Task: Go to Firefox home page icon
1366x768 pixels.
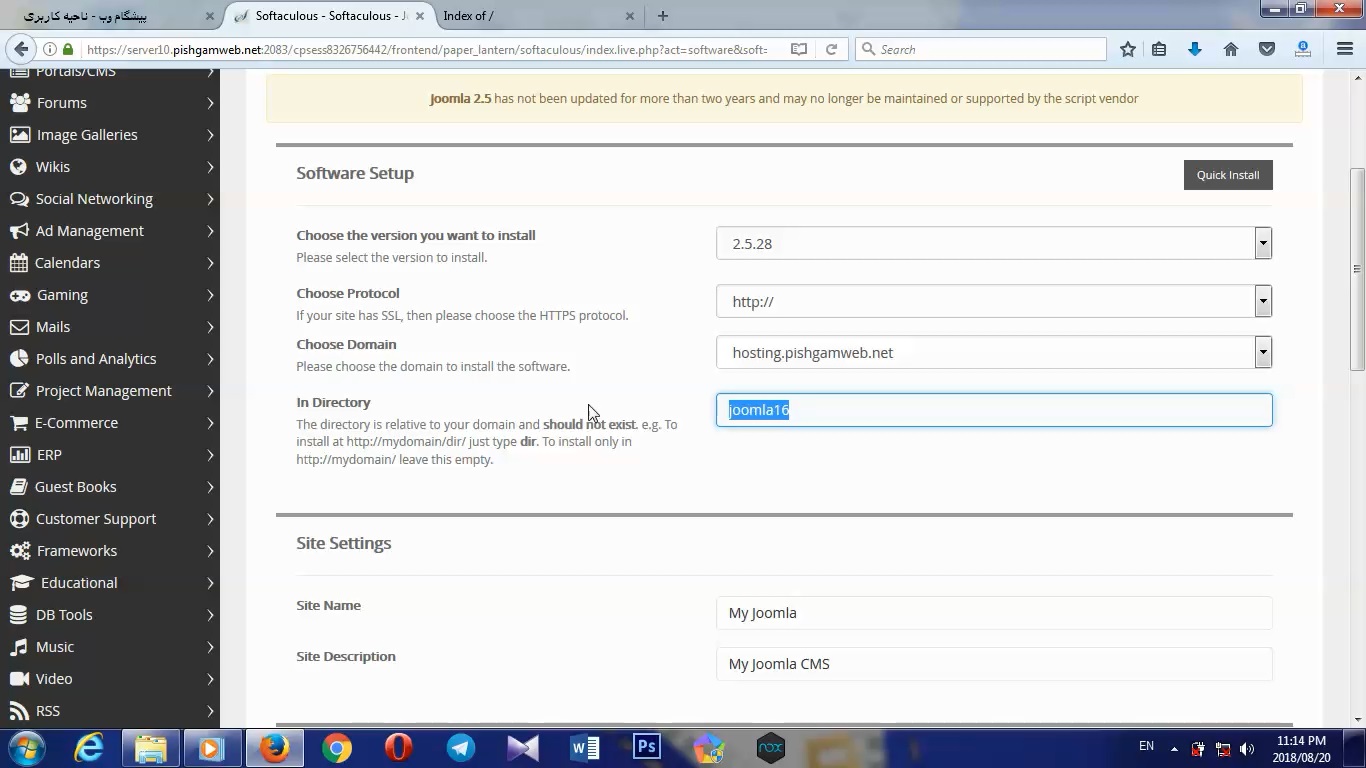Action: click(1231, 49)
